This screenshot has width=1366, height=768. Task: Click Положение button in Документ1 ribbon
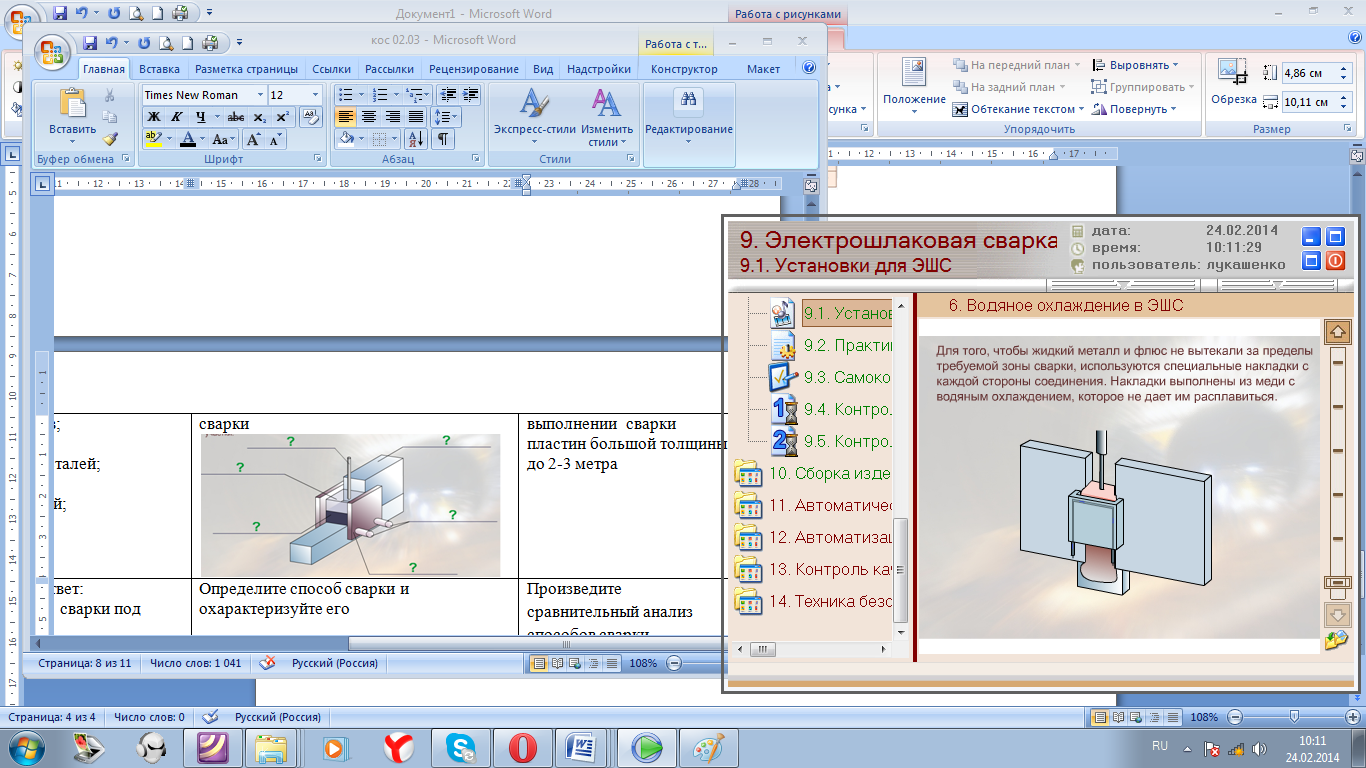(914, 85)
